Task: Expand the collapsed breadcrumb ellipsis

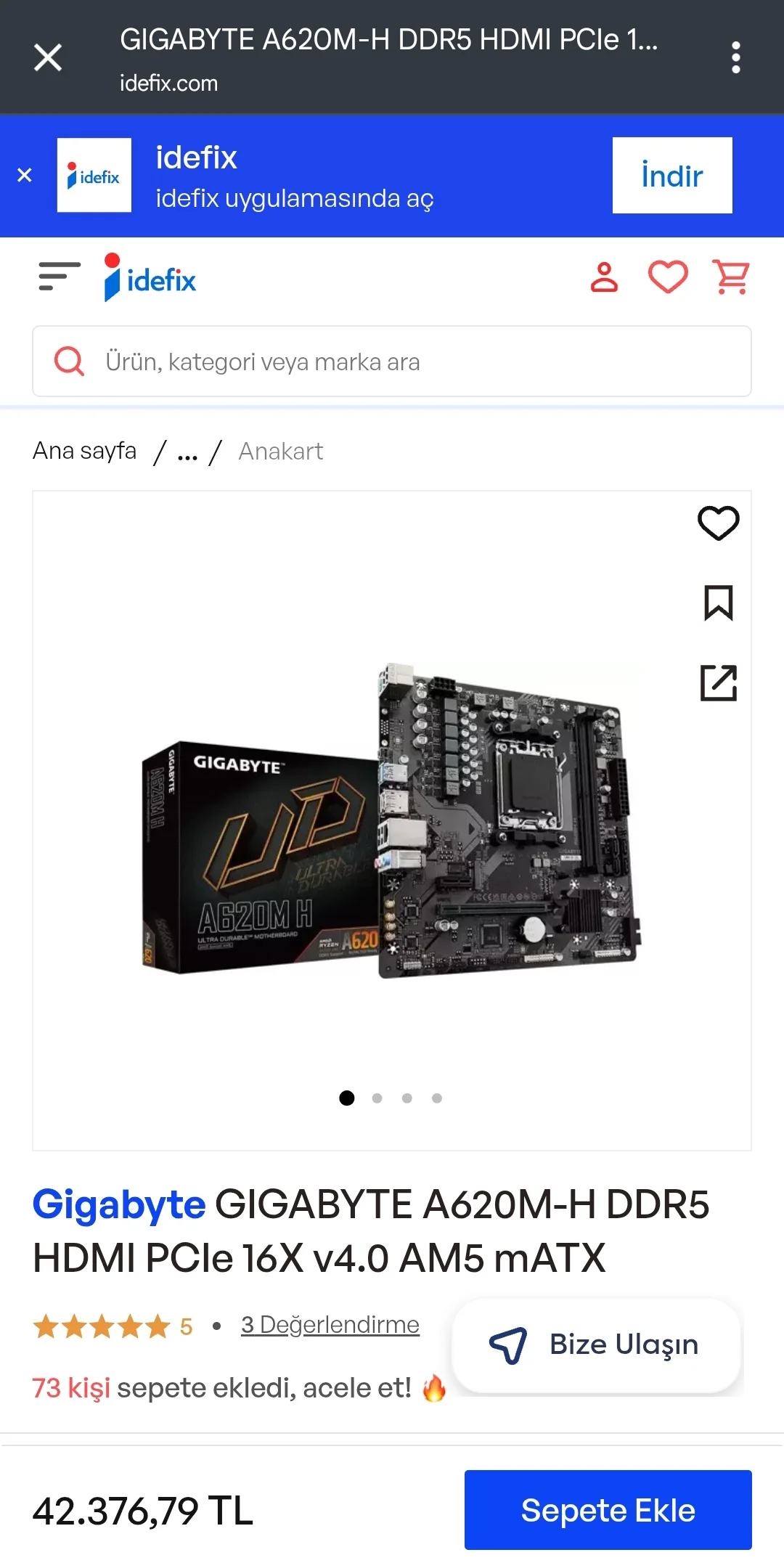Action: (187, 453)
